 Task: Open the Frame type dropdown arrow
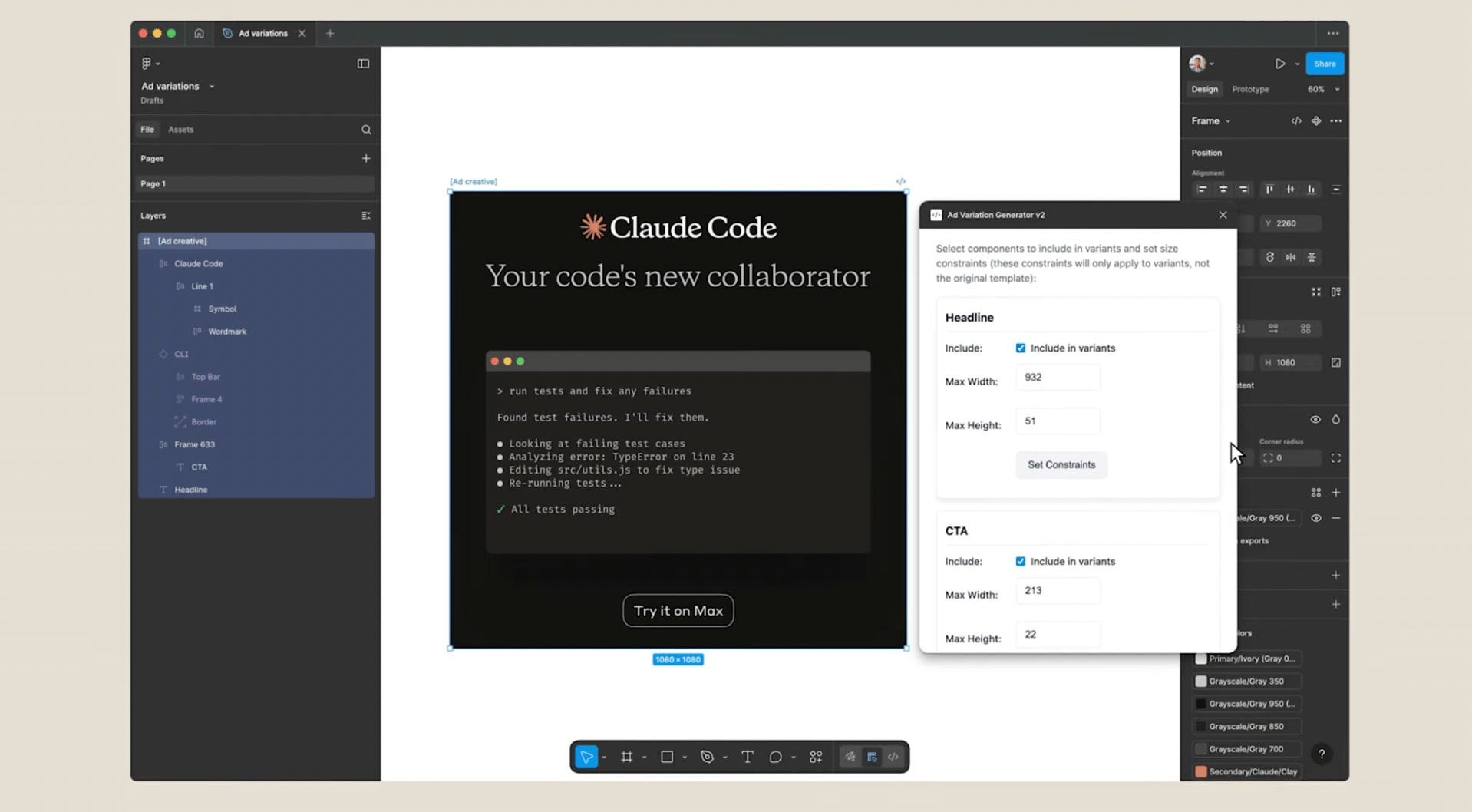click(1228, 121)
